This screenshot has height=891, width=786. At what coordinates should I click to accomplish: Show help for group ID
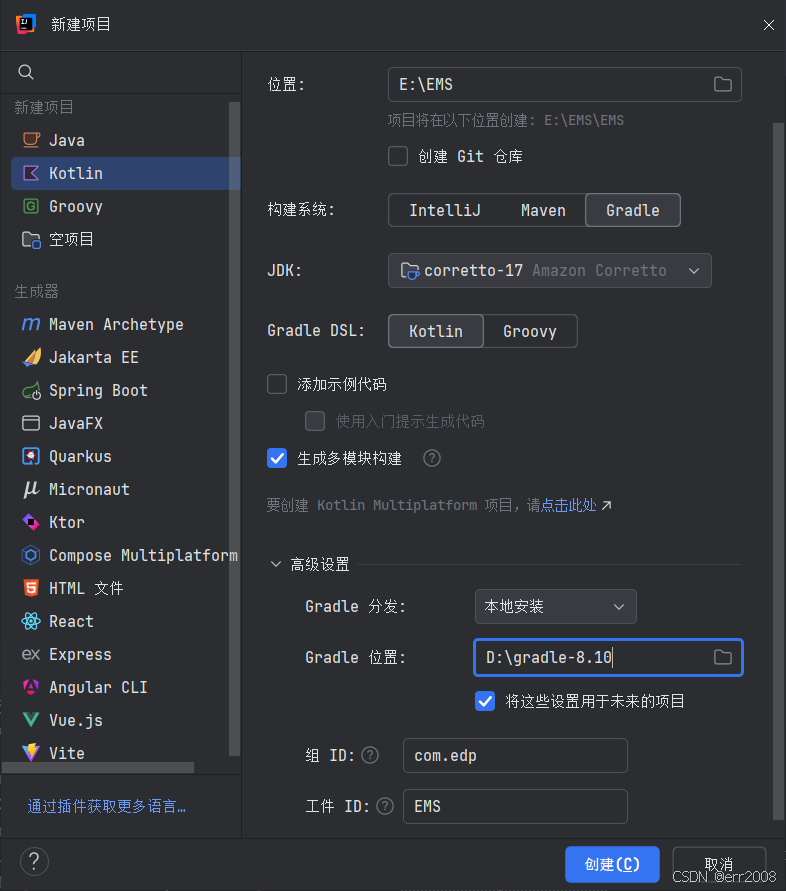[x=370, y=755]
